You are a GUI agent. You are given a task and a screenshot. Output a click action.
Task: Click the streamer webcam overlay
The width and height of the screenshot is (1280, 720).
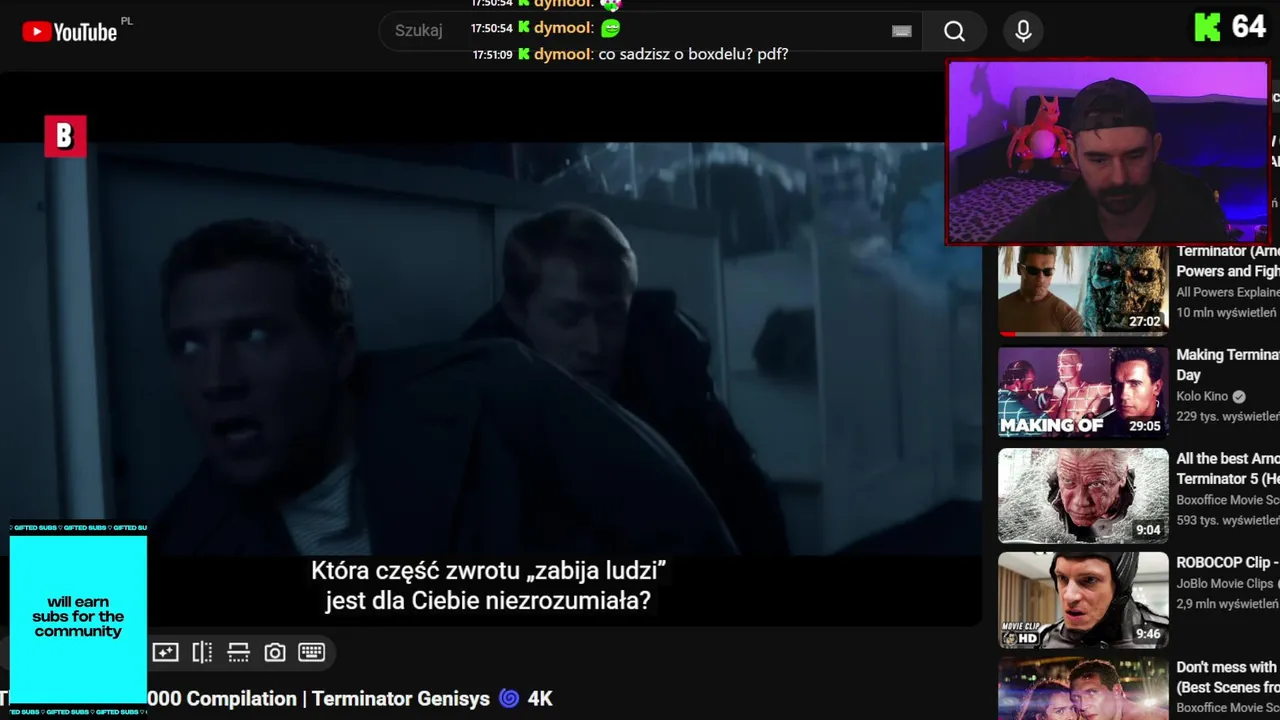click(x=1107, y=151)
